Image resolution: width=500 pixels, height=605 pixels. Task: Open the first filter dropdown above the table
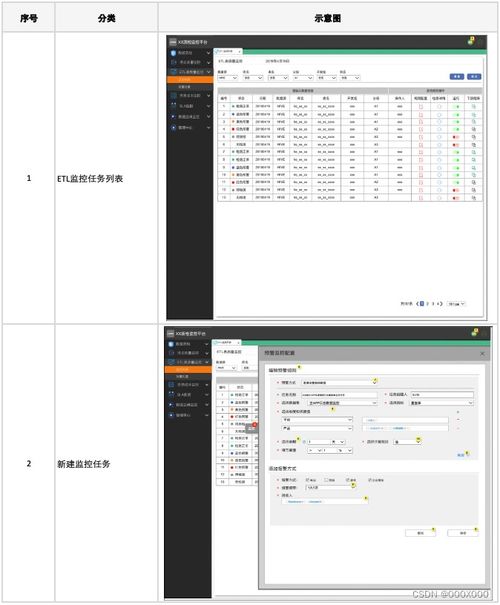click(x=228, y=78)
